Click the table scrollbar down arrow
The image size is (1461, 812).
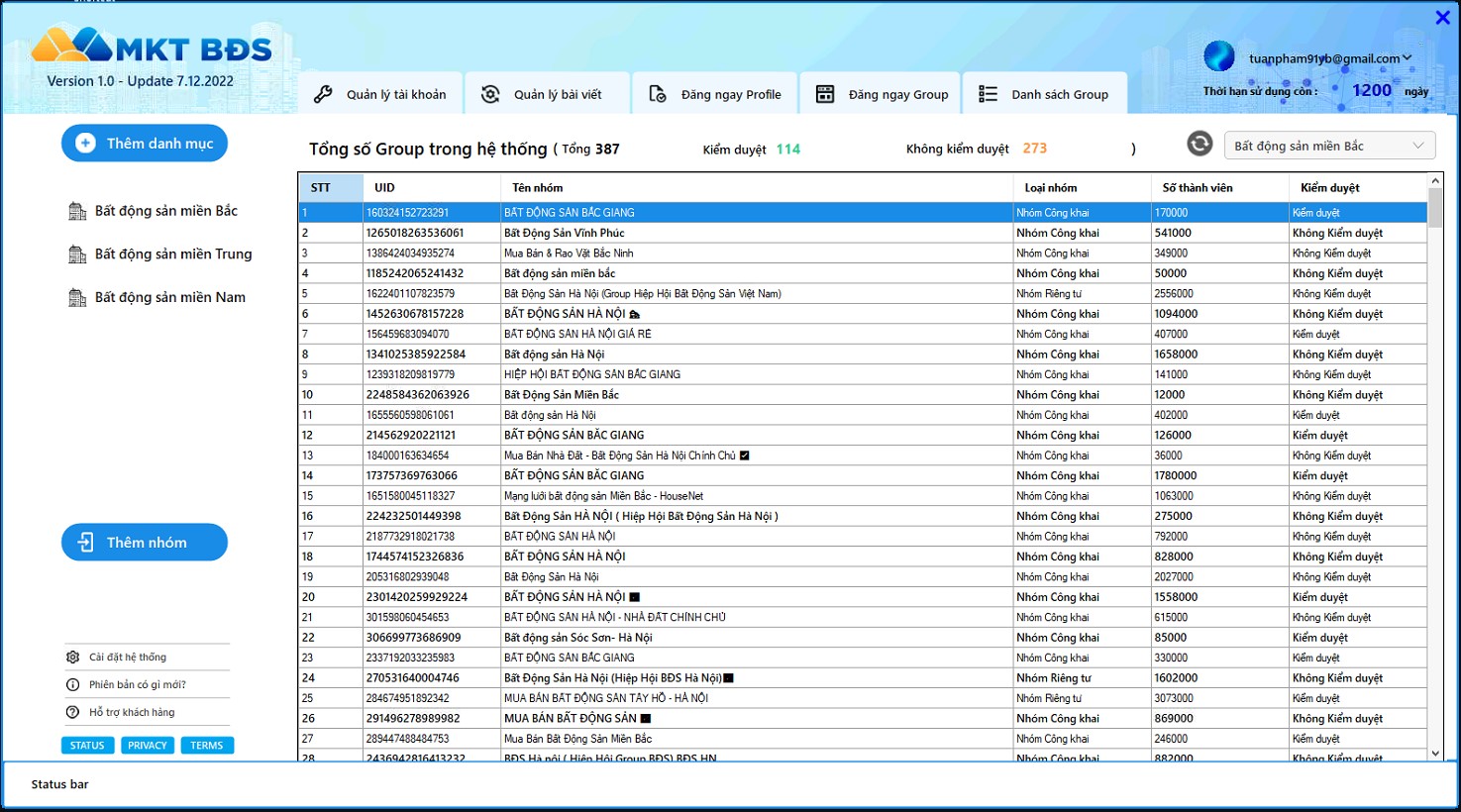[1435, 754]
